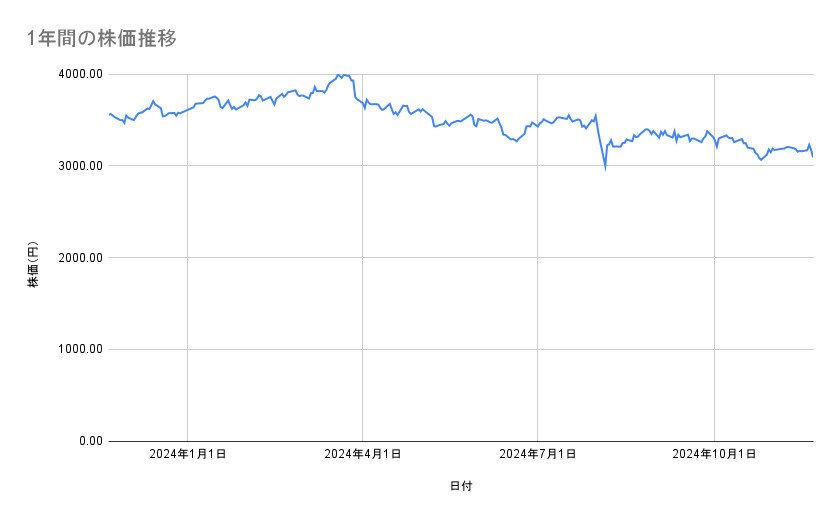Viewport: 839px width, 519px height.
Task: Click the stock line's highest peak near 4000
Action: (339, 75)
